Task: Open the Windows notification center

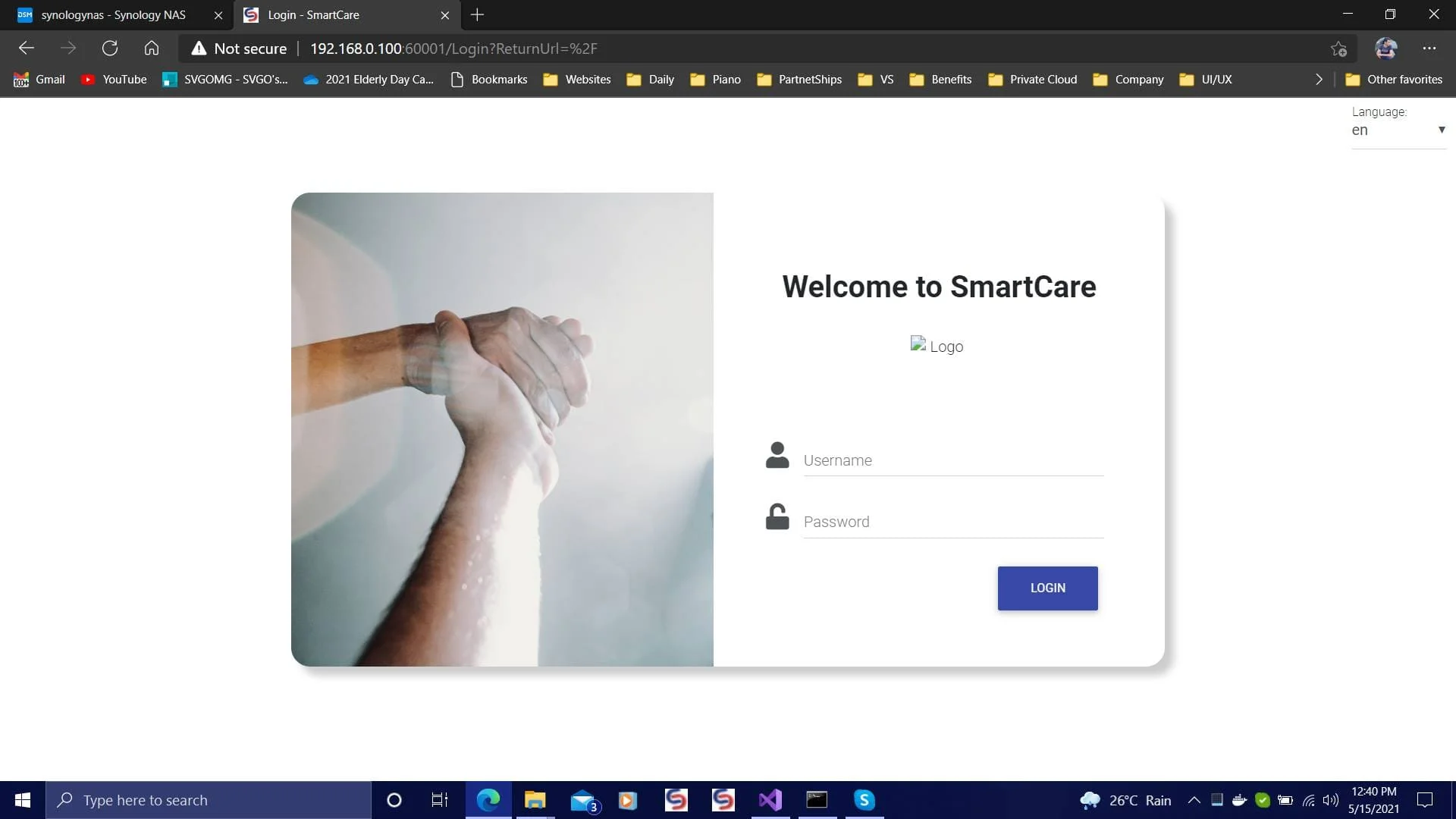Action: [1425, 800]
